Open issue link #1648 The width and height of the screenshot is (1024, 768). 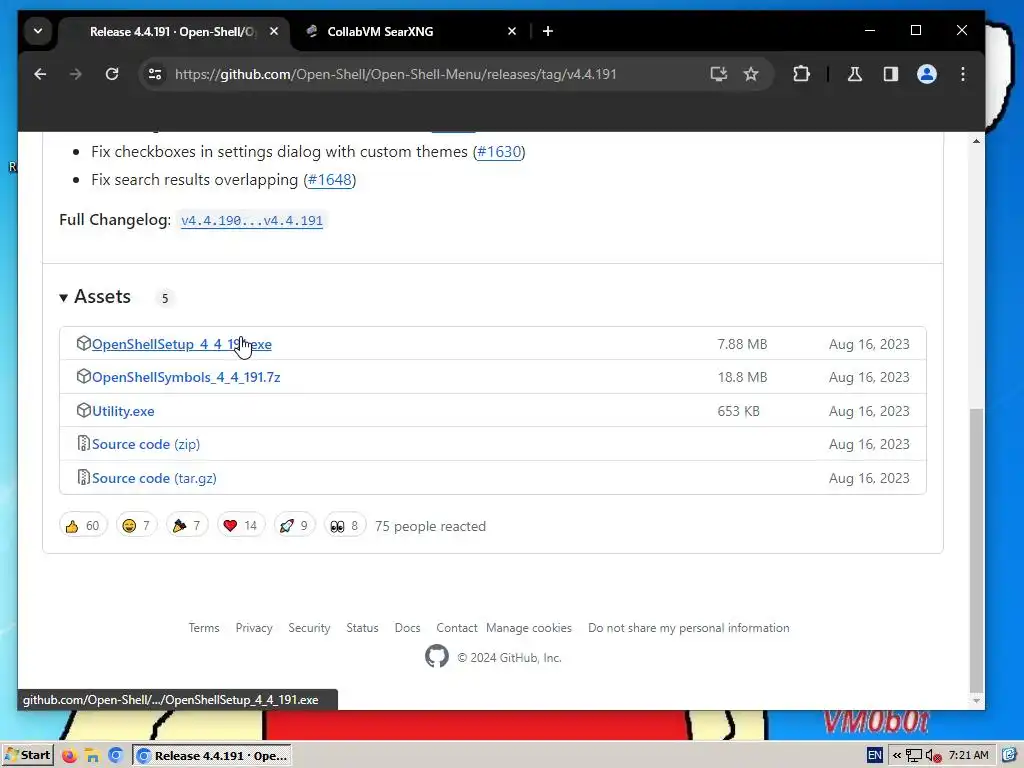(x=330, y=180)
